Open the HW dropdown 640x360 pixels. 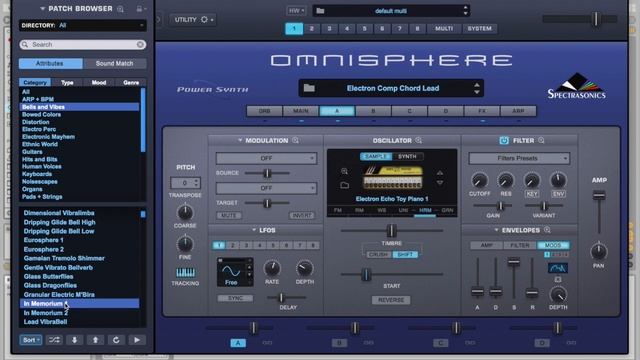click(296, 11)
